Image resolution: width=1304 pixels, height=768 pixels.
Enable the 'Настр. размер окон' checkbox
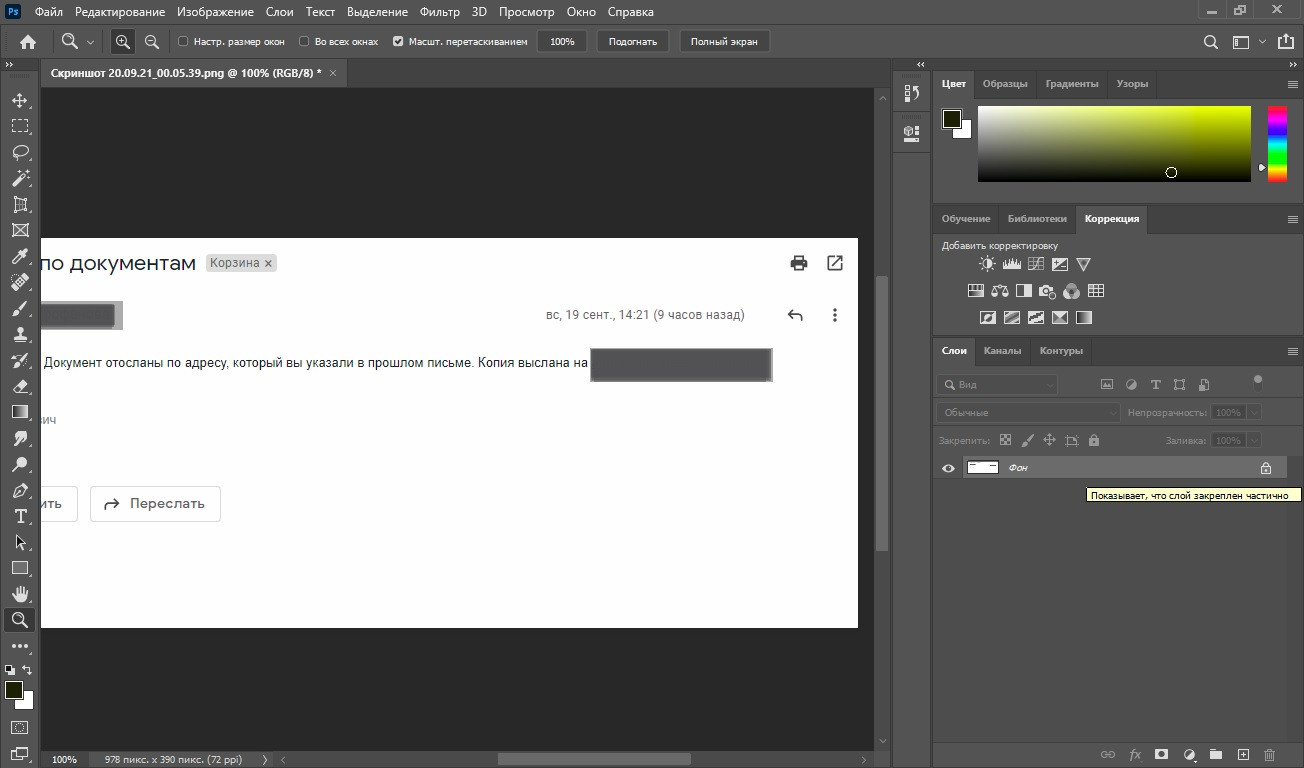tap(183, 42)
